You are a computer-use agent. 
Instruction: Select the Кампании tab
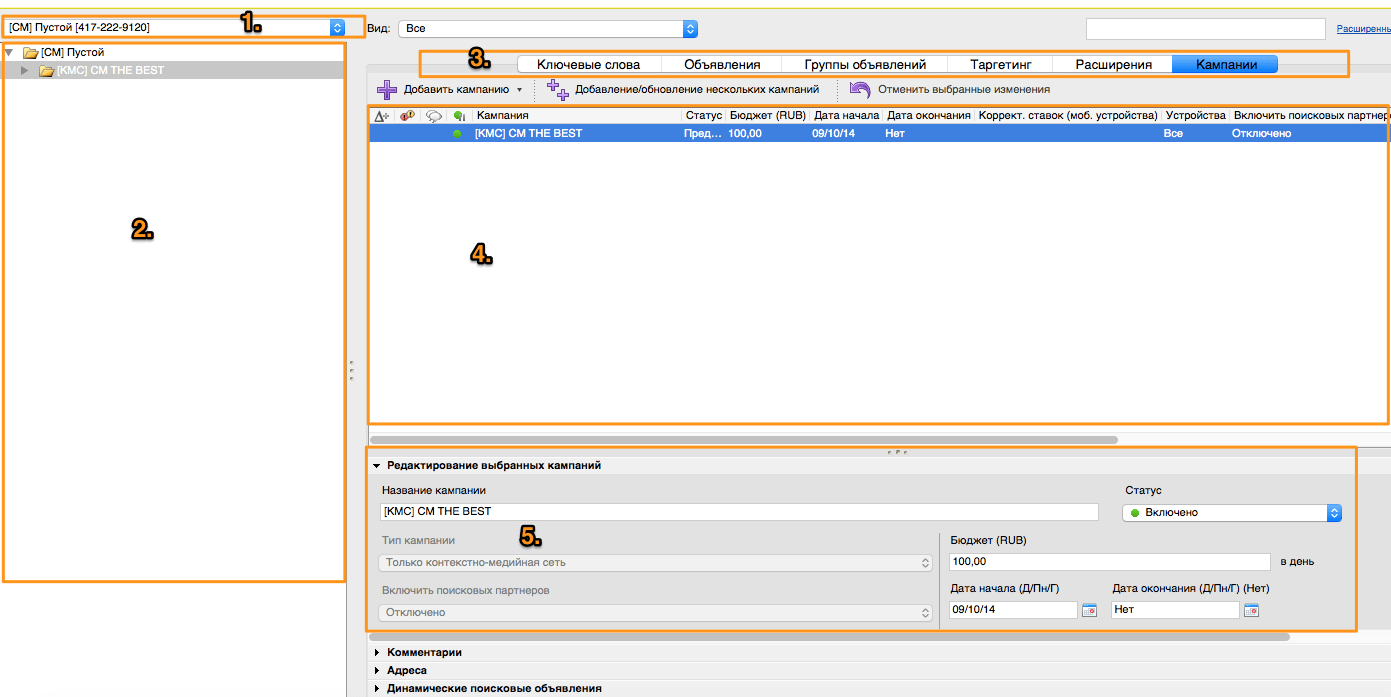1225,64
